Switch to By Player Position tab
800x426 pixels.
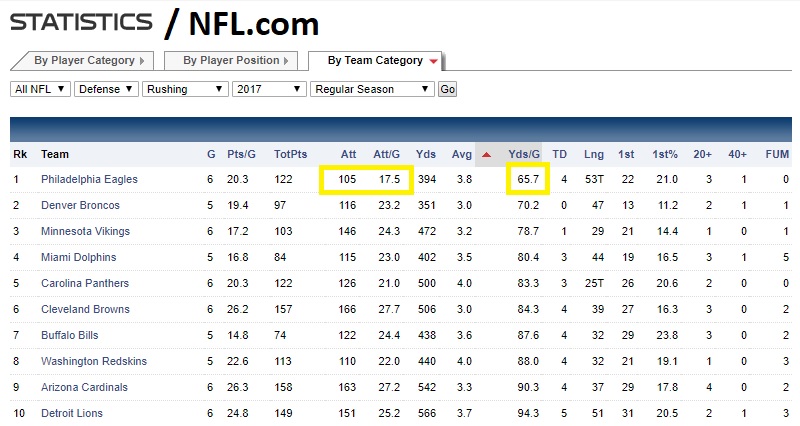click(x=232, y=61)
